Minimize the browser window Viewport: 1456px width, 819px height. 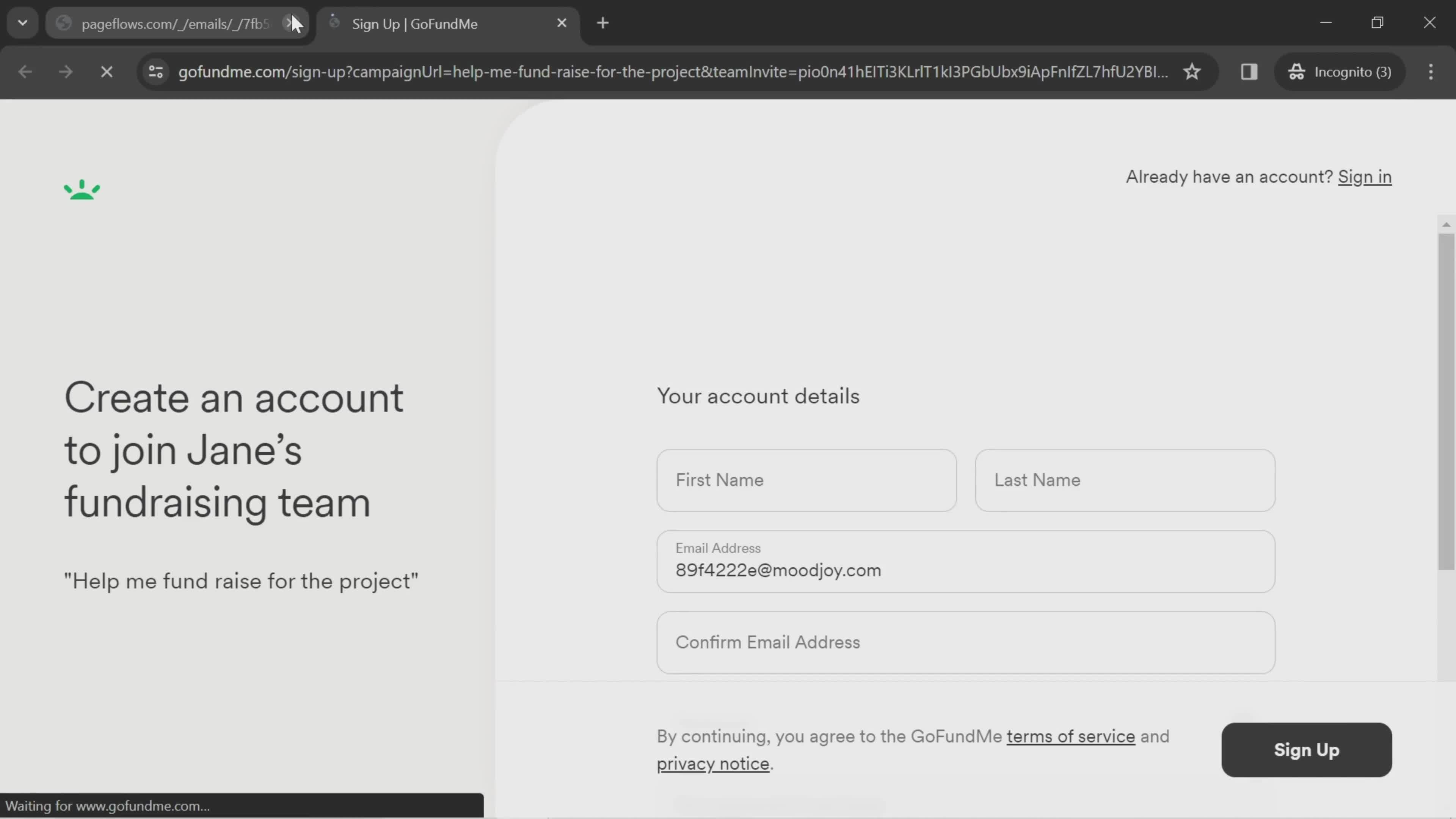(x=1326, y=23)
